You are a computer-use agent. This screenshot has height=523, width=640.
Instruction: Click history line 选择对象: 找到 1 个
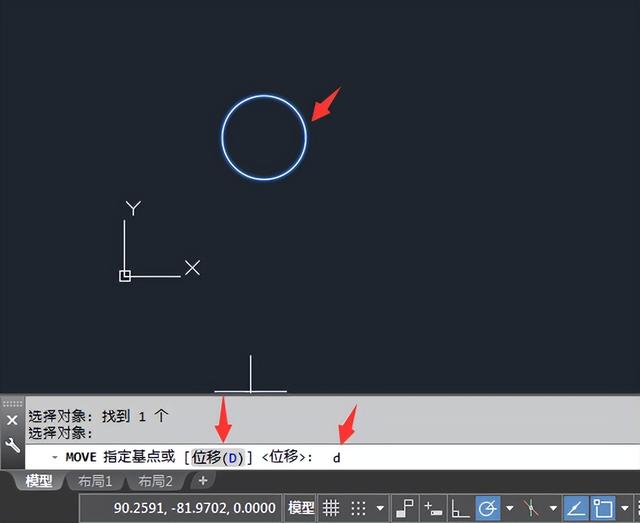coord(98,416)
